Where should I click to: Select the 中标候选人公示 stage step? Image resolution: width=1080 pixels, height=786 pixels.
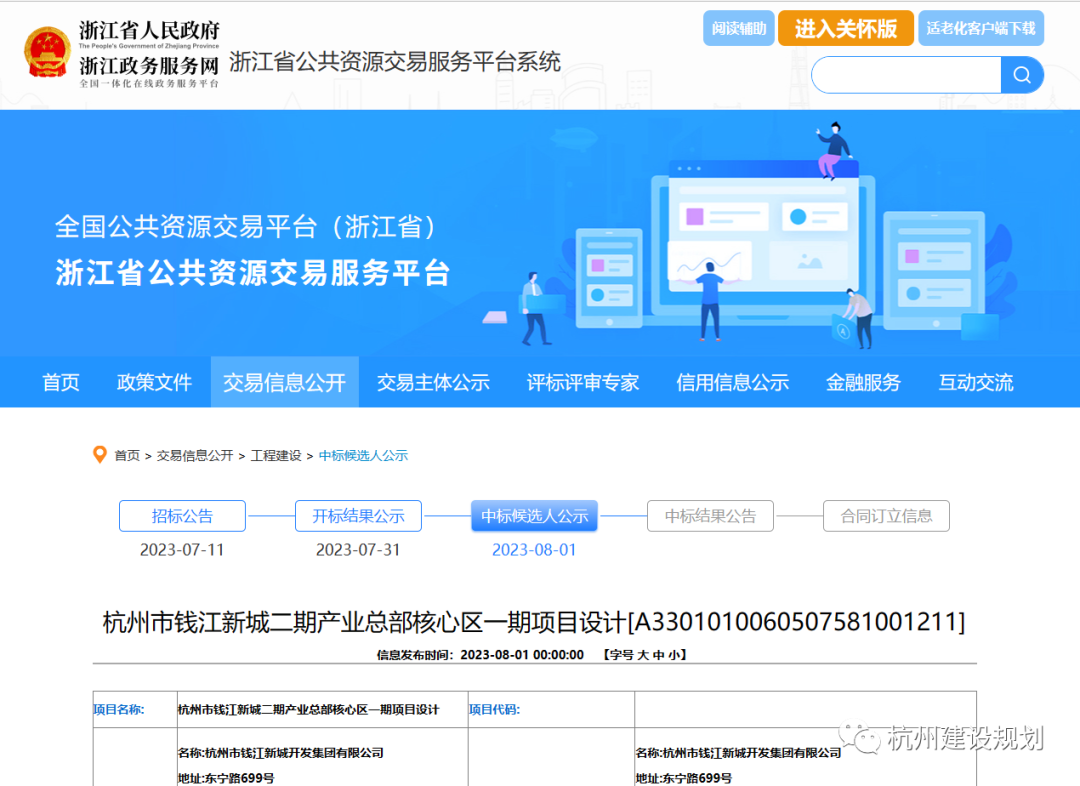534,516
